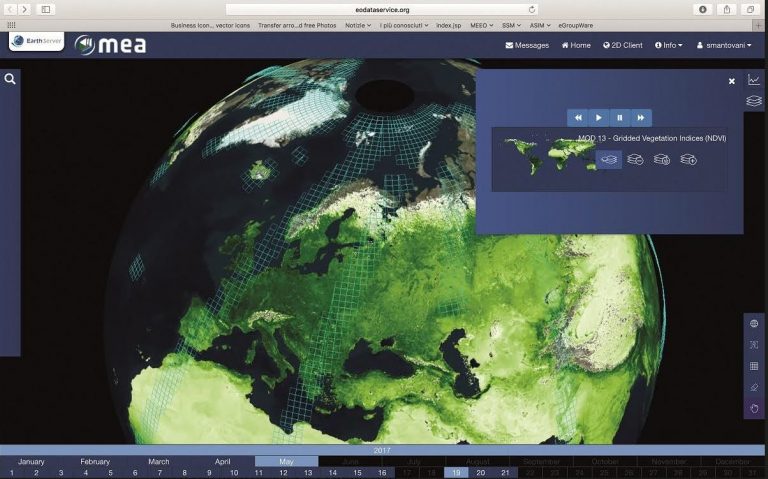
Task: Expand the SSM bookmark folder
Action: coord(511,25)
